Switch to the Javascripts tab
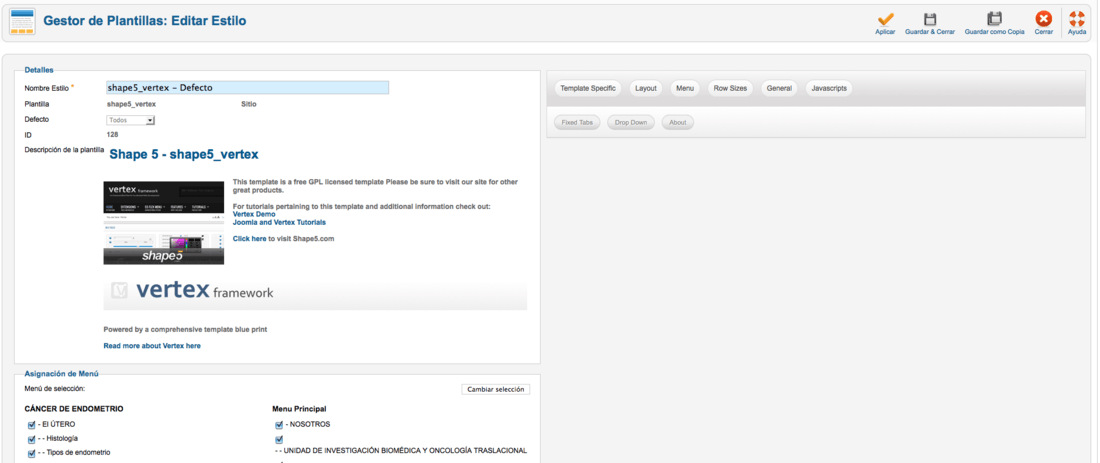The height and width of the screenshot is (463, 1100). point(829,88)
